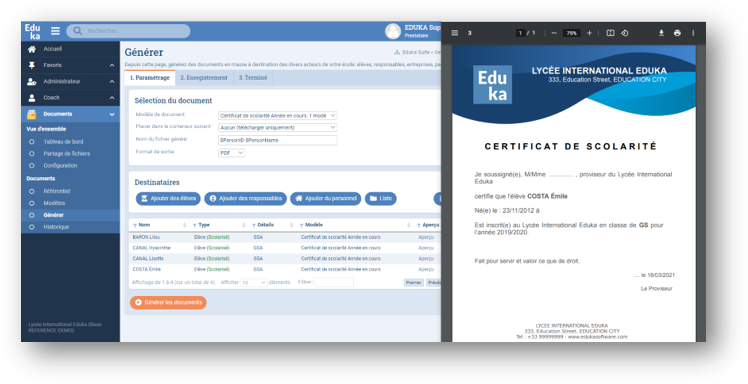Screen dimensions: 748x384
Task: Click the PDF viewer download icon
Action: [661, 33]
